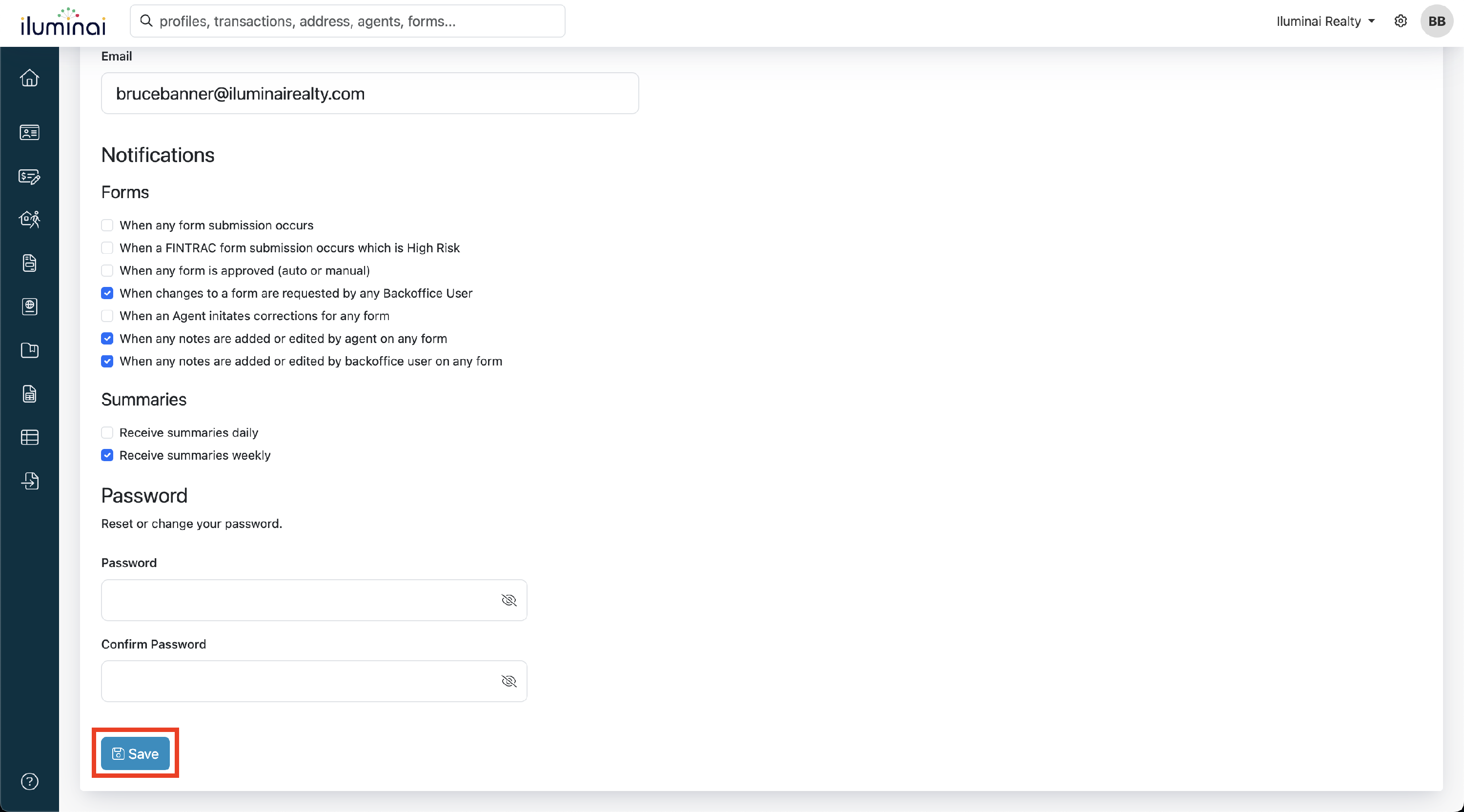Open the dollar form edit sidebar icon
The image size is (1464, 812).
[30, 176]
